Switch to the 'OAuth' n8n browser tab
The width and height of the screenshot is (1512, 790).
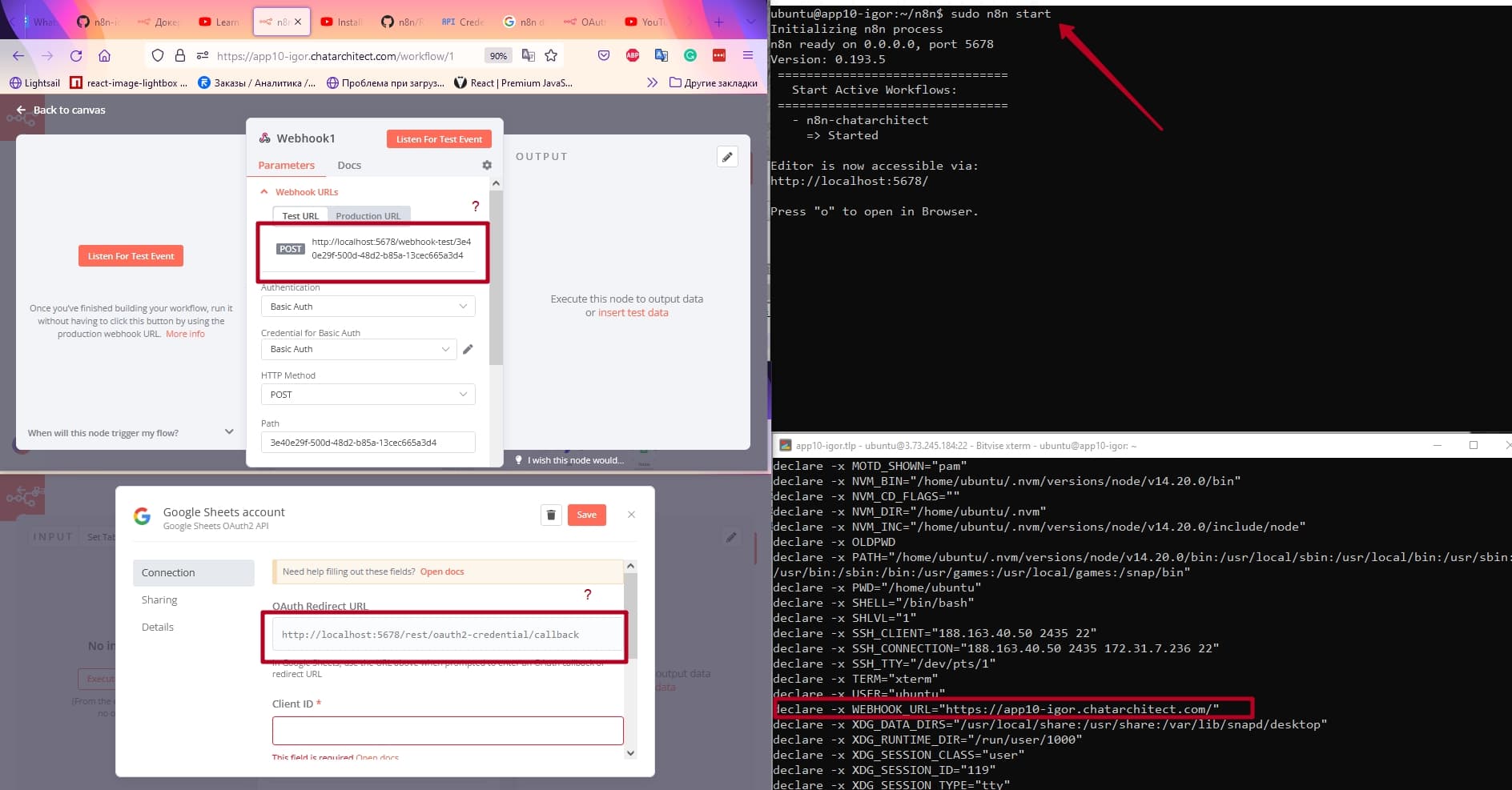pos(585,22)
